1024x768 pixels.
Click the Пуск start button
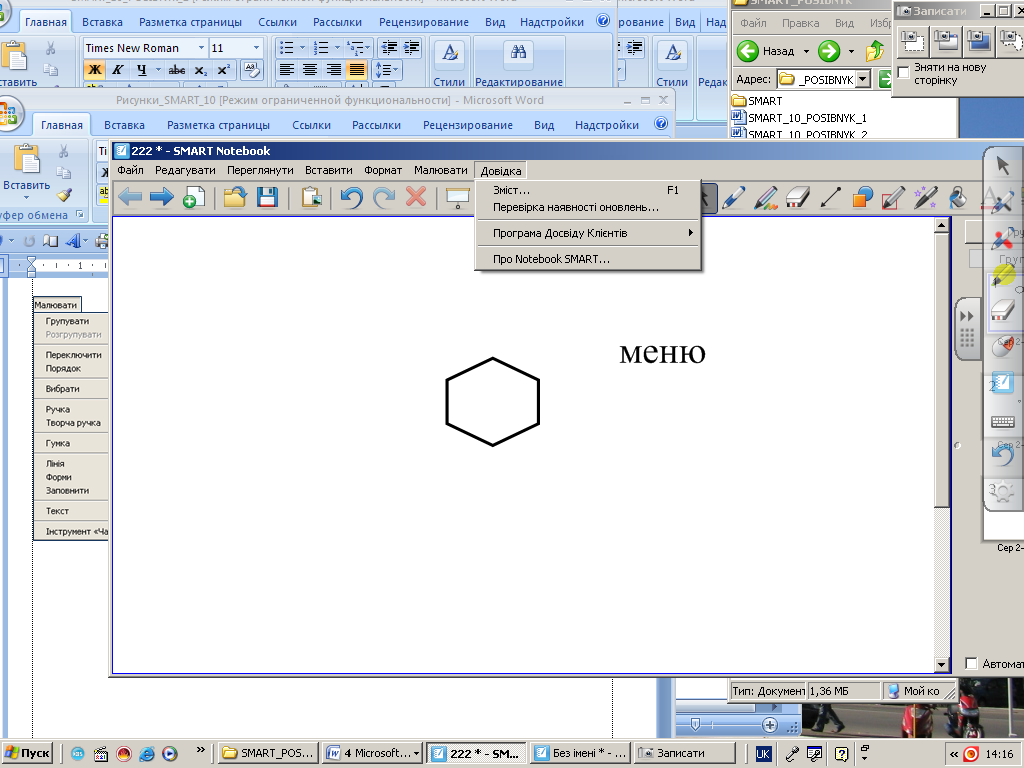(27, 753)
